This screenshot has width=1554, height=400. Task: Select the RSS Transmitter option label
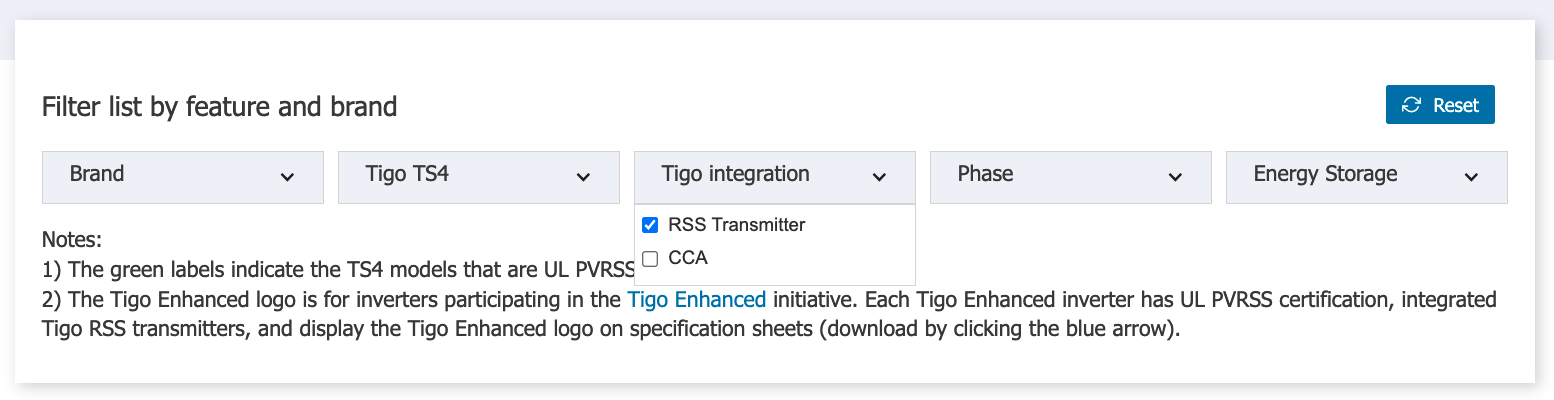pos(736,225)
